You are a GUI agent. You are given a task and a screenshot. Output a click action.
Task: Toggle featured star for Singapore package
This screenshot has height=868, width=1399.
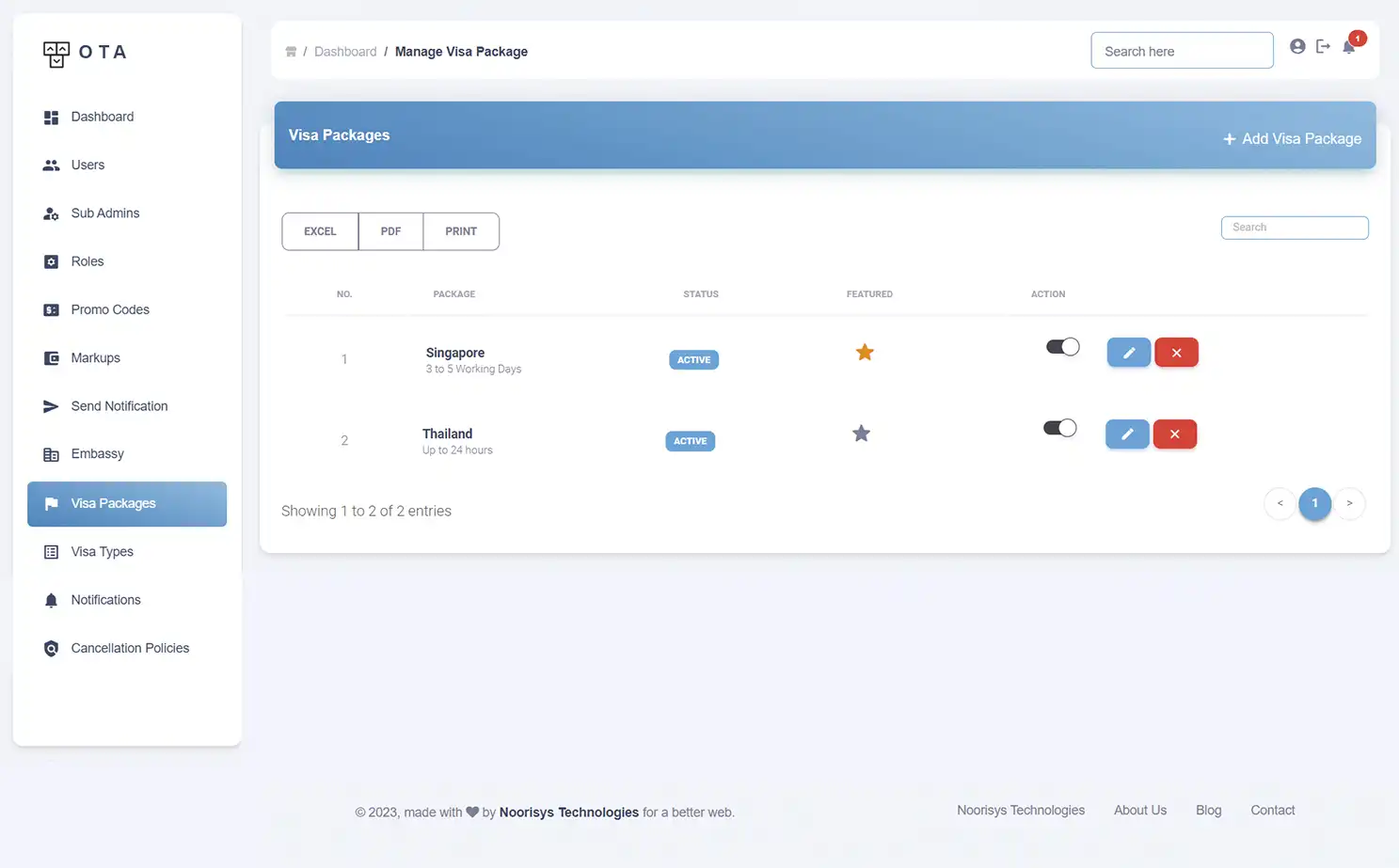click(x=865, y=353)
